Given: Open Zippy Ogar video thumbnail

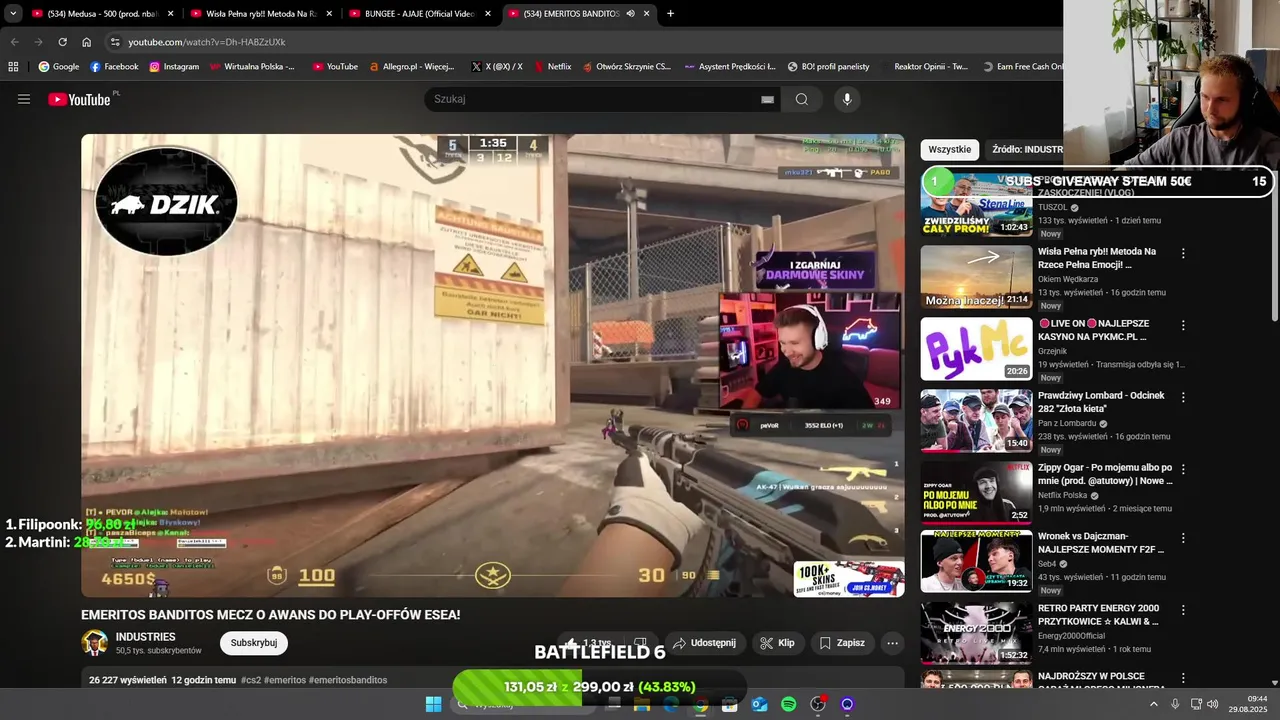Looking at the screenshot, I should pos(976,493).
